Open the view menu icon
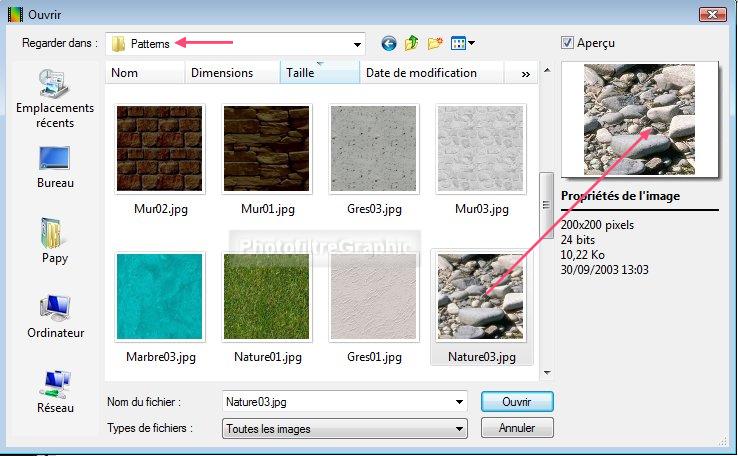Viewport: 738px width, 456px height. coord(462,44)
